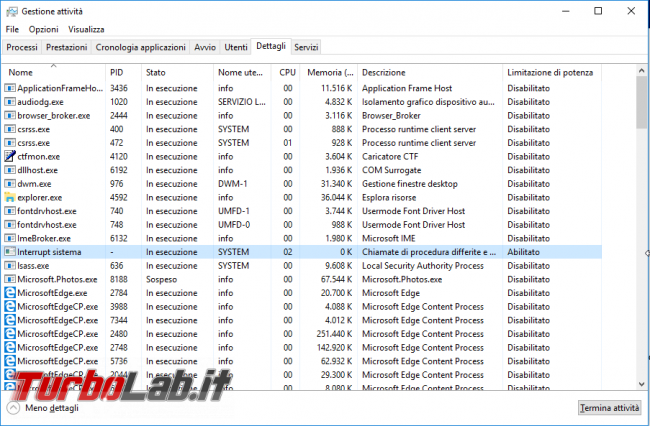Sort by the Stato column header
650x426 pixels.
tap(177, 72)
